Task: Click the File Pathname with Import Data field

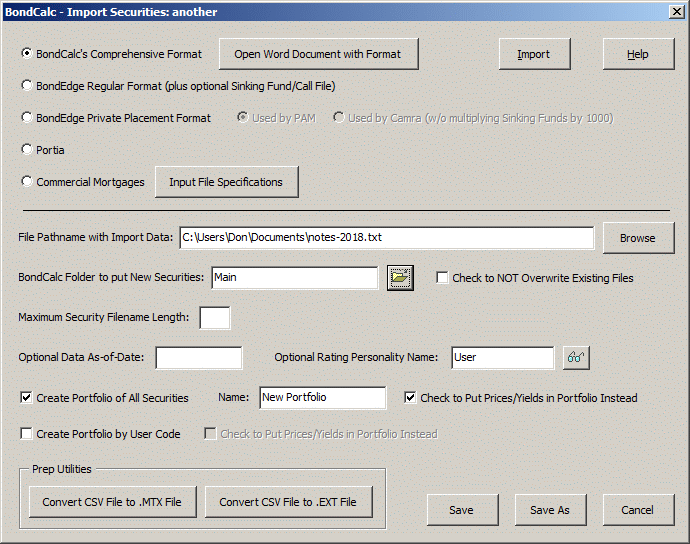Action: tap(386, 238)
